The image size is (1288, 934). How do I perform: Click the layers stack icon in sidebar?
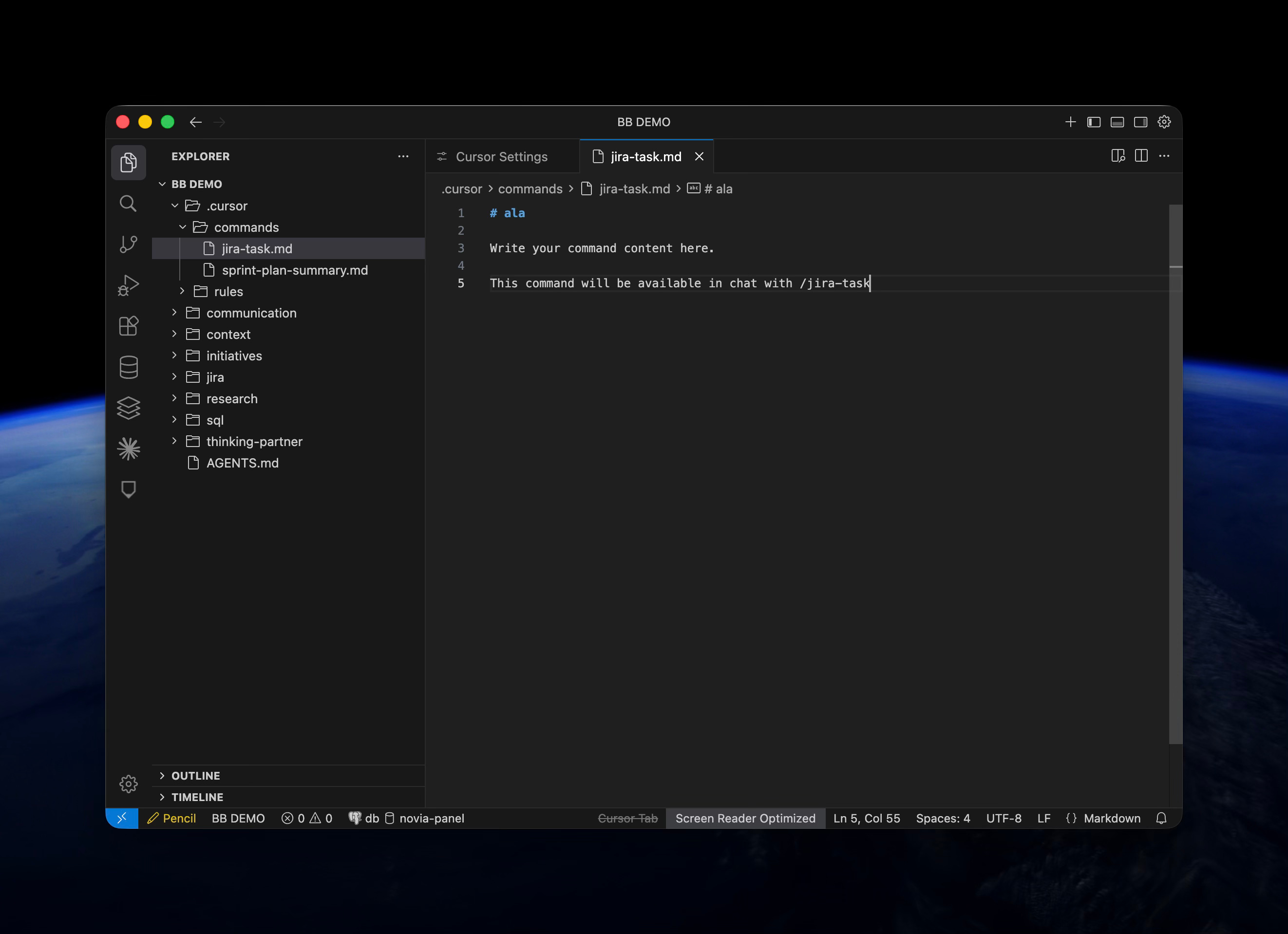point(128,408)
